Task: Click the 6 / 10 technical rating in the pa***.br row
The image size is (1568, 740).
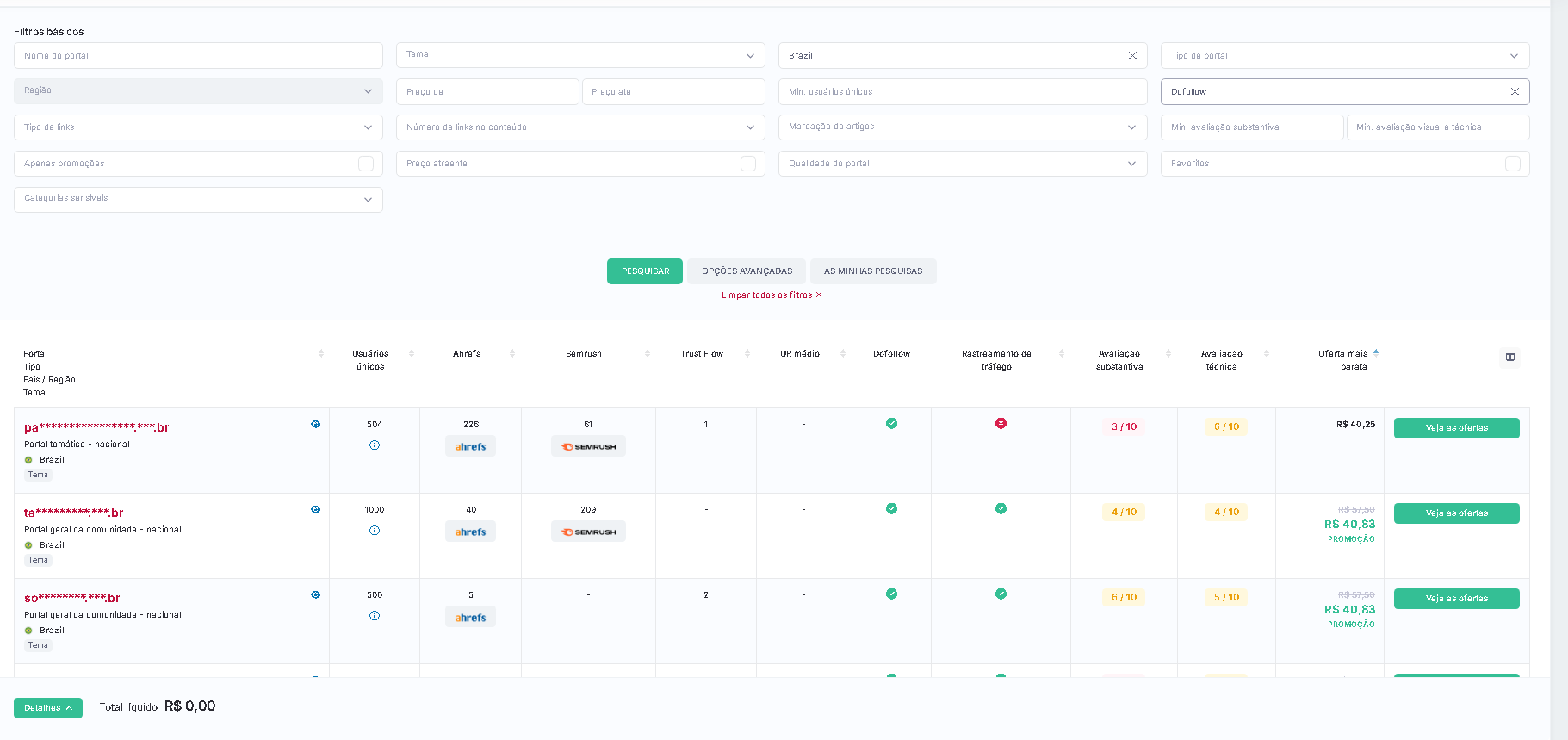Action: coord(1226,426)
